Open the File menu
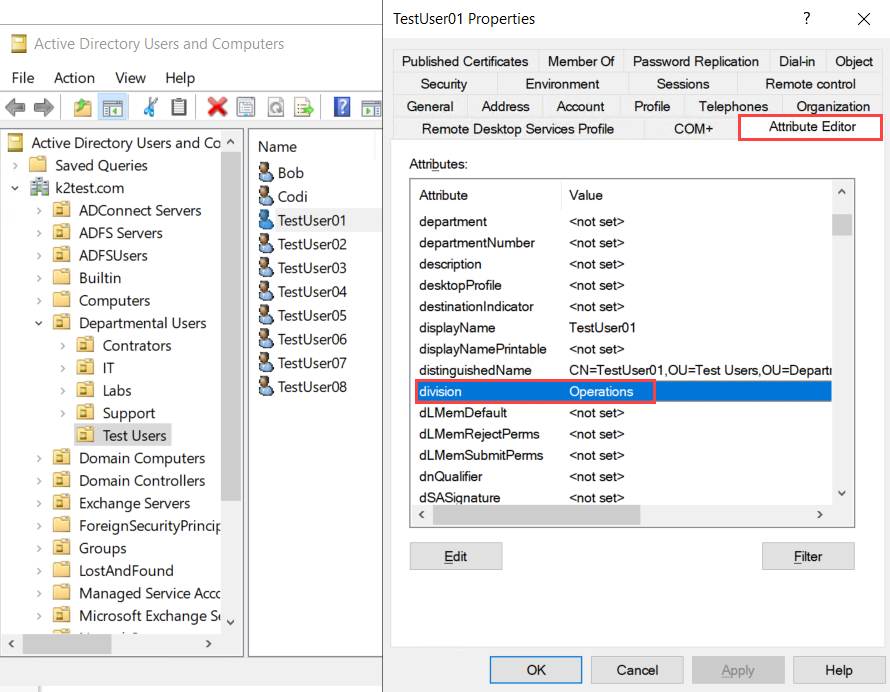Viewport: 890px width, 692px height. pos(23,78)
